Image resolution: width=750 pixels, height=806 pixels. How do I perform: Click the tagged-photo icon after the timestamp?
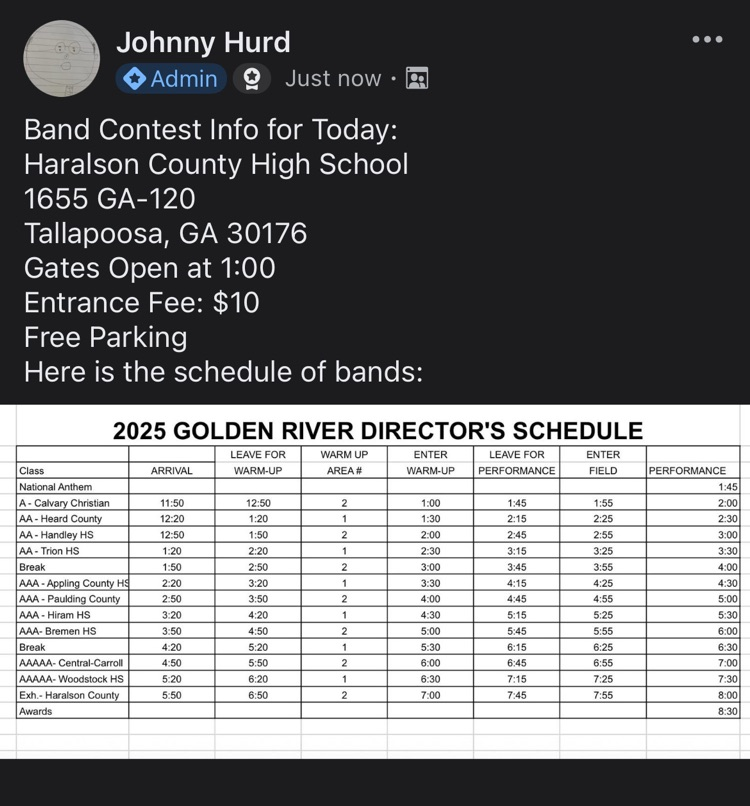(x=417, y=78)
